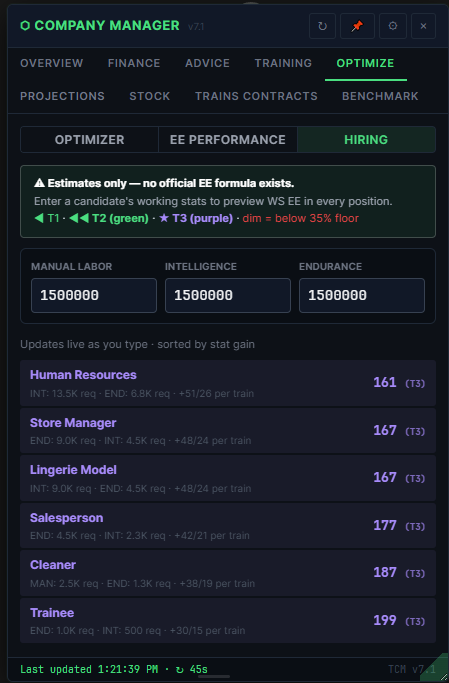
Task: Open settings via the gear icon
Action: click(x=393, y=26)
